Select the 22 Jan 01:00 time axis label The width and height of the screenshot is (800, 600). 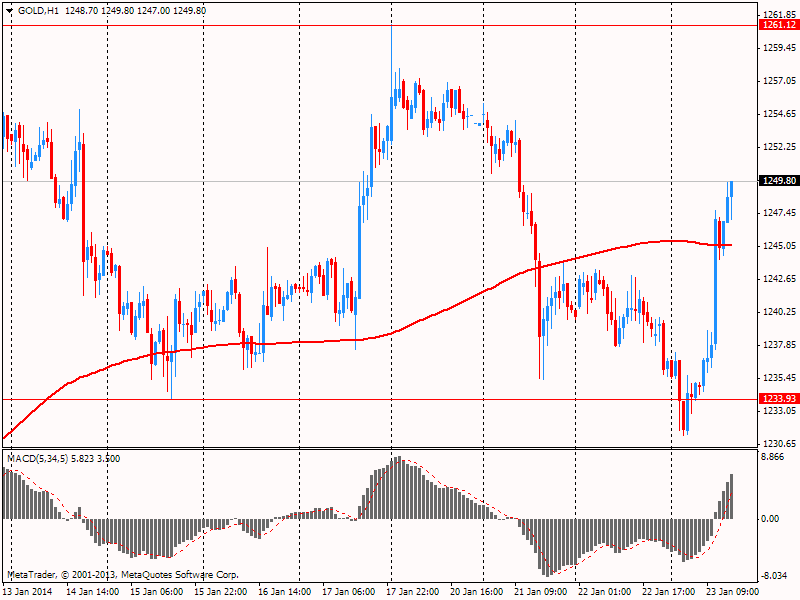[x=605, y=592]
